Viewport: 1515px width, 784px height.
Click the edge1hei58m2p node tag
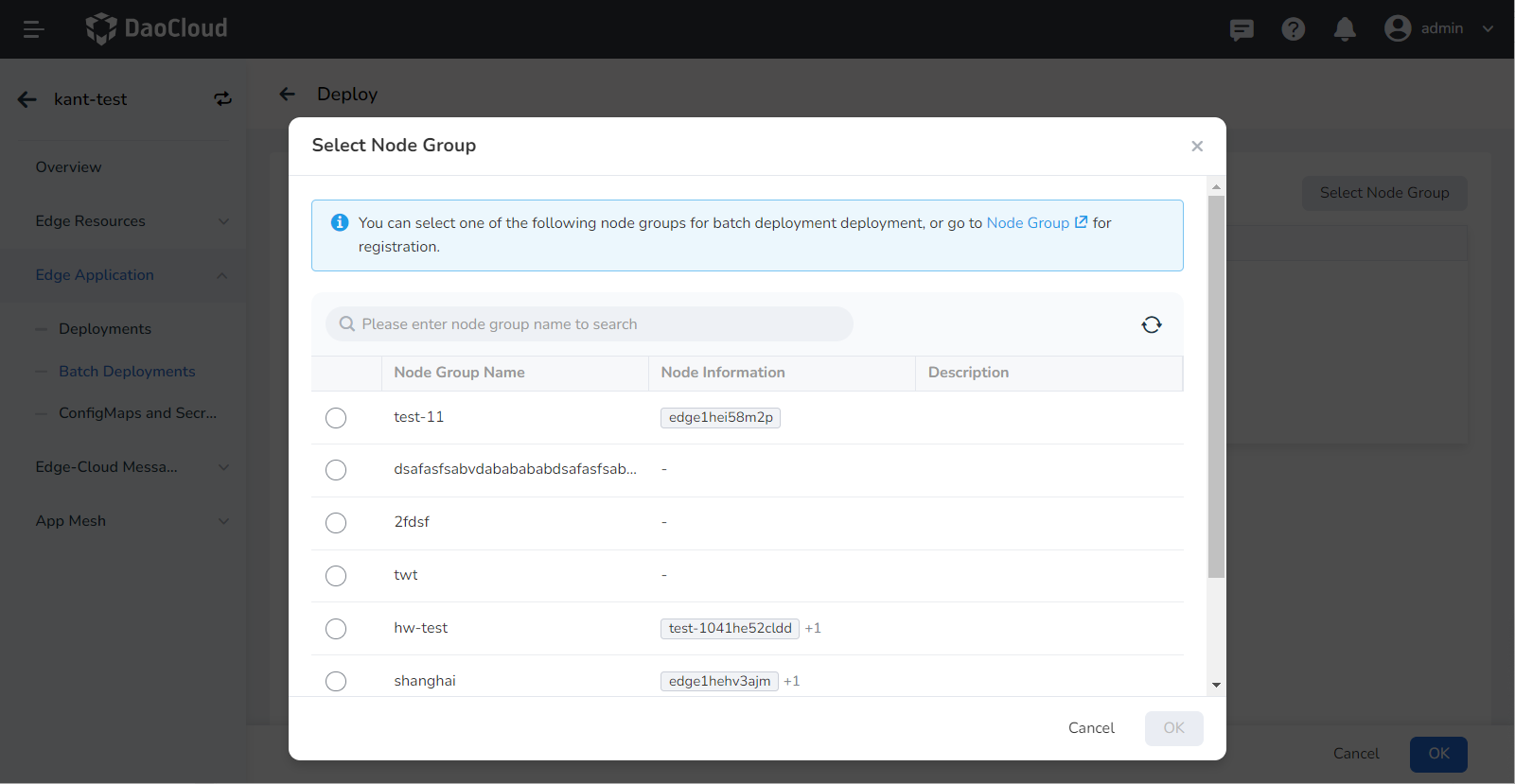point(720,417)
